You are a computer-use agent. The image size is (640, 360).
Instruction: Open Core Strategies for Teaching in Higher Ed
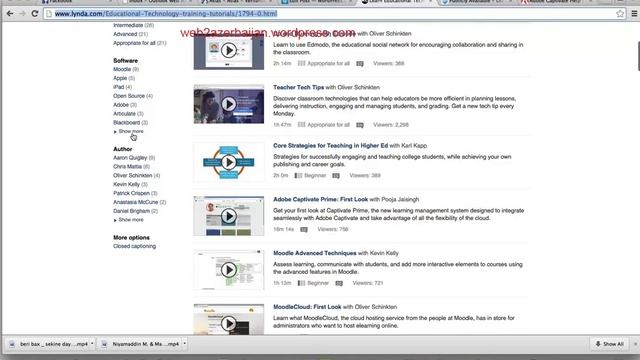click(330, 146)
